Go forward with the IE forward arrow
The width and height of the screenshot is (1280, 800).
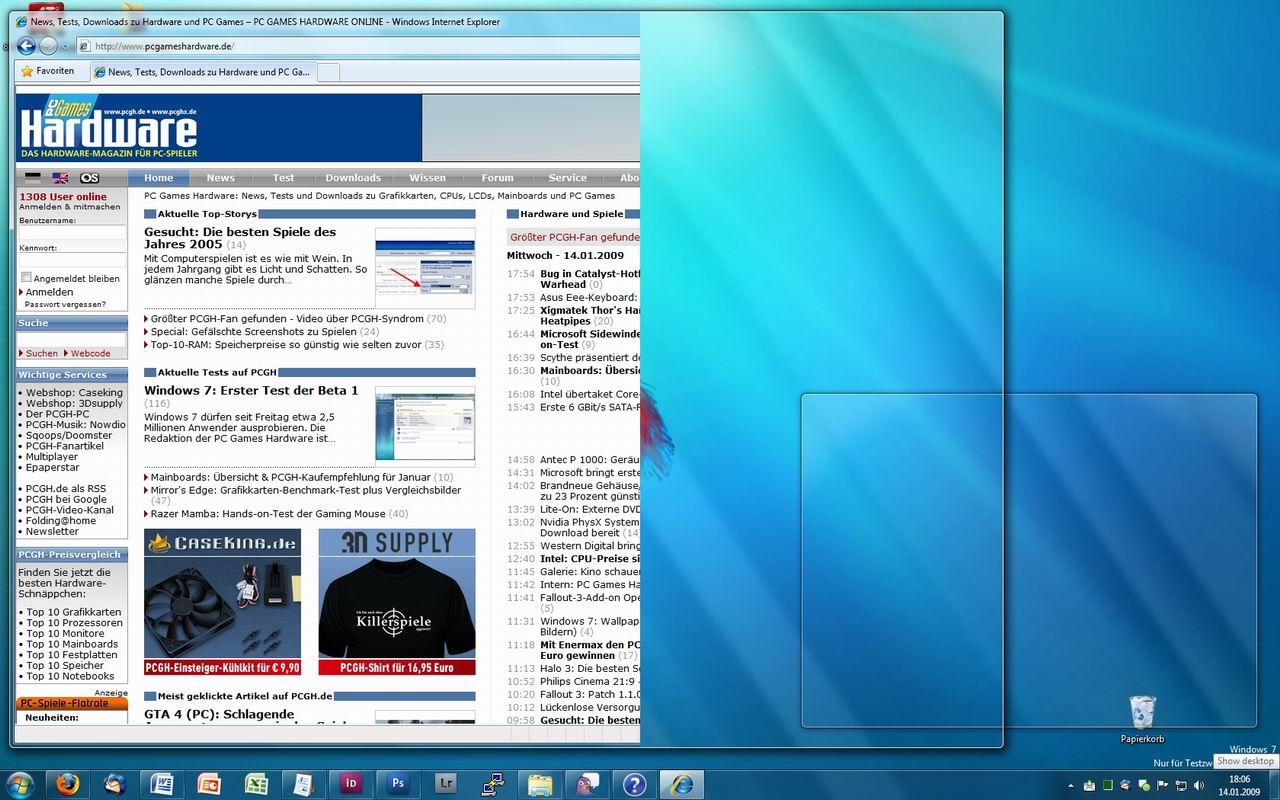(x=48, y=46)
